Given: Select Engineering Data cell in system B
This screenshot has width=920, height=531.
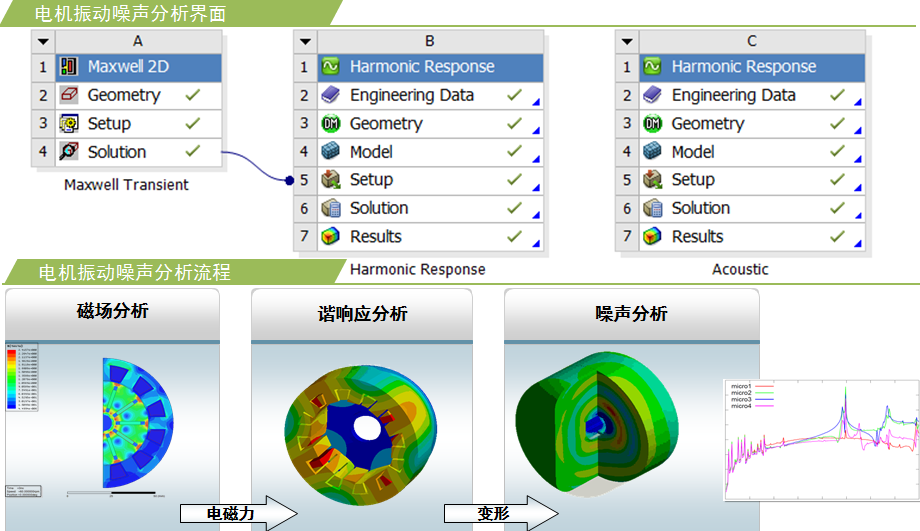Looking at the screenshot, I should click(430, 95).
